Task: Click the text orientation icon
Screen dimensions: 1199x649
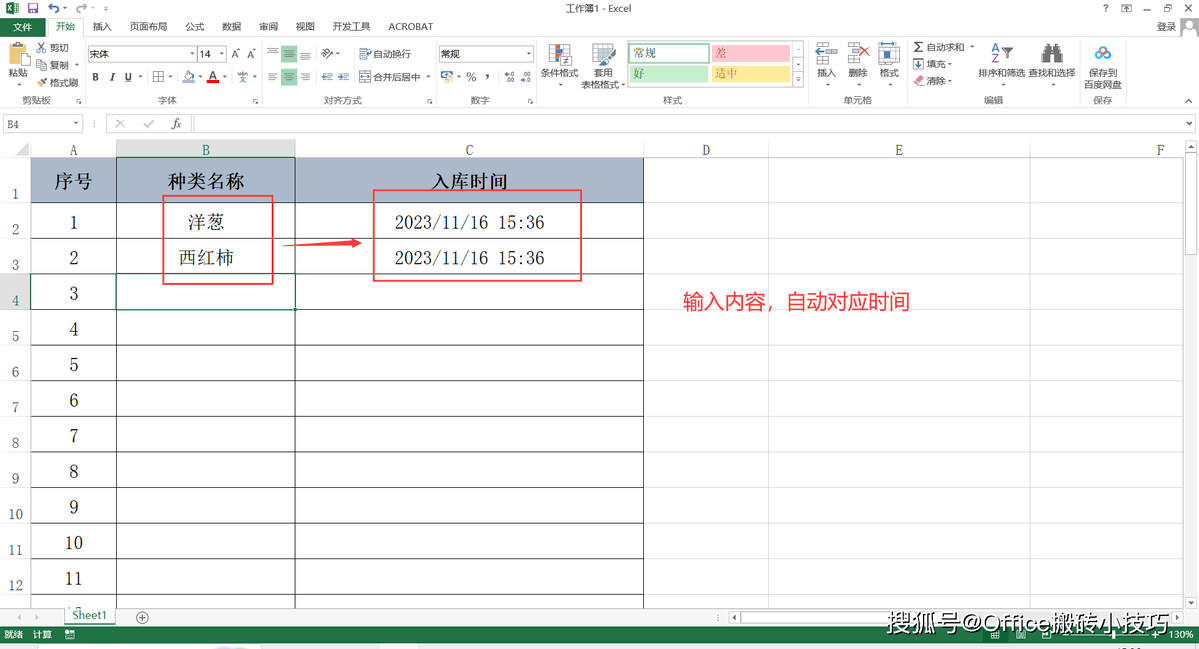Action: [x=327, y=54]
